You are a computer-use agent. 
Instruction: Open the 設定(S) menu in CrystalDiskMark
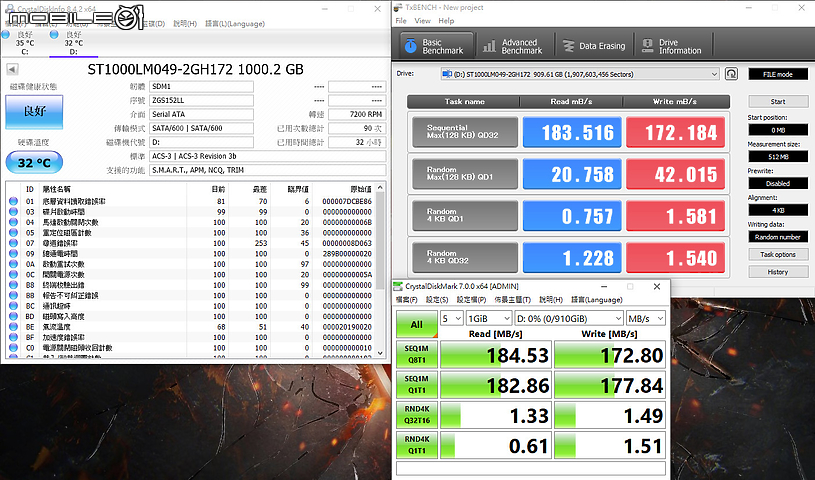pos(437,300)
